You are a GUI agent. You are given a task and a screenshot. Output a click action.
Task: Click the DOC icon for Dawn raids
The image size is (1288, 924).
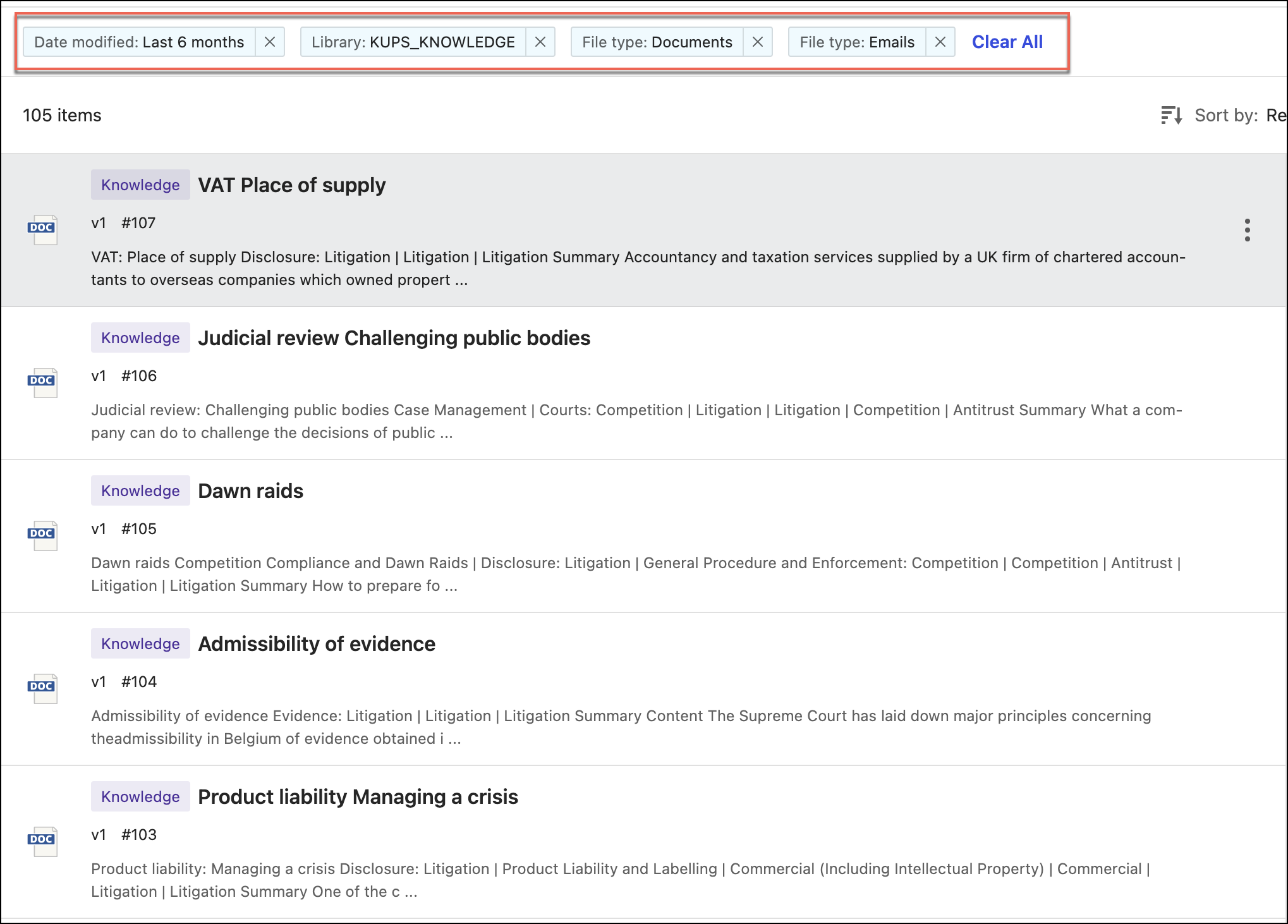(x=43, y=536)
